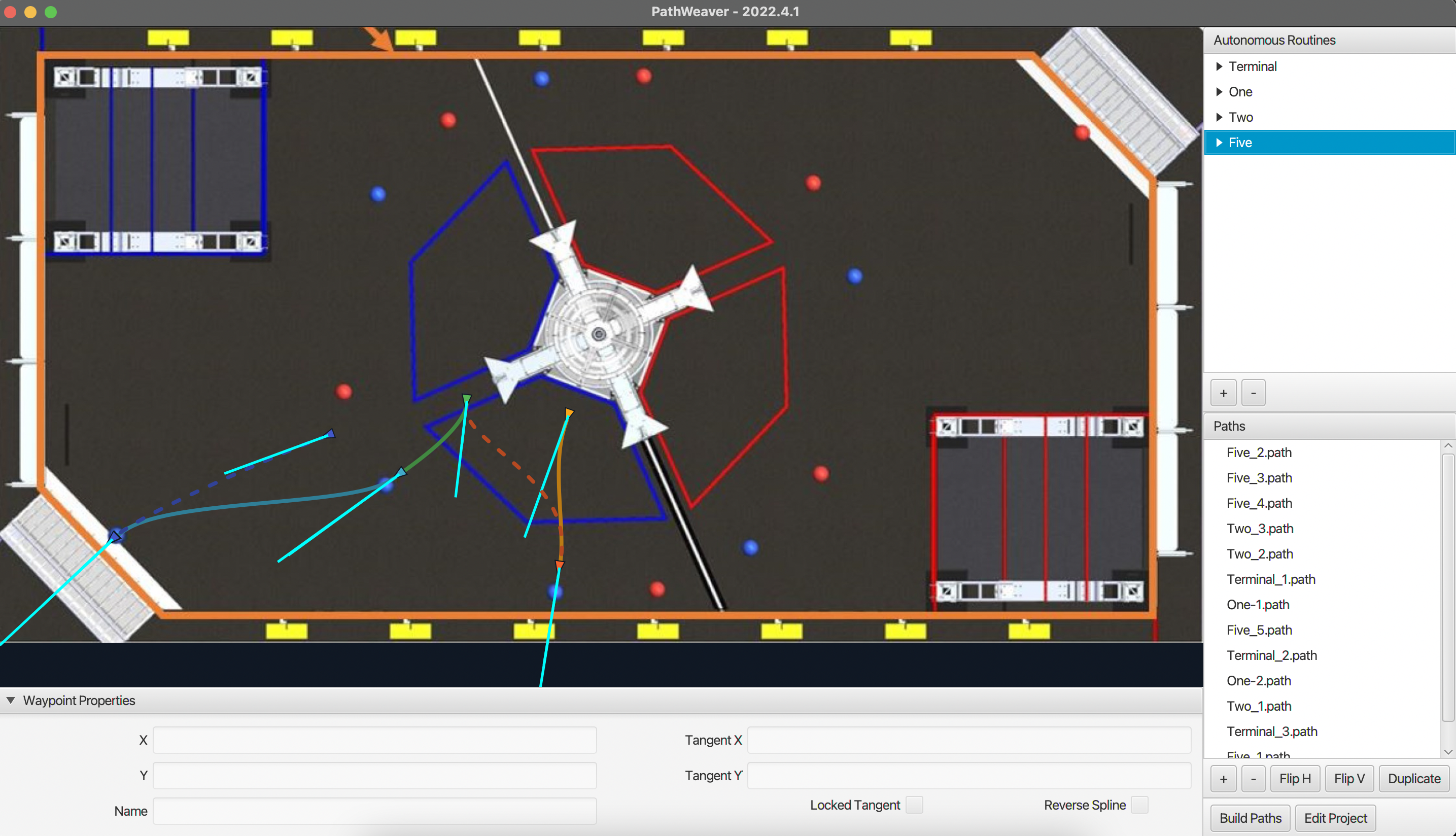Collapse the Waypoint Properties panel
The image size is (1456, 836).
11,701
